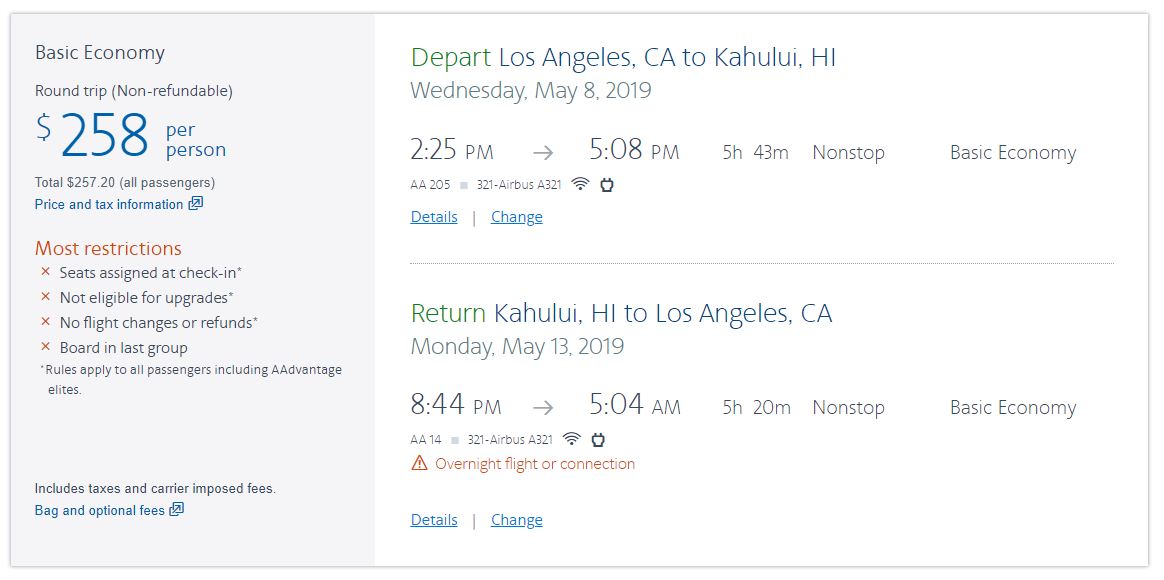Open Details for the departing Los Angeles flight

(434, 217)
